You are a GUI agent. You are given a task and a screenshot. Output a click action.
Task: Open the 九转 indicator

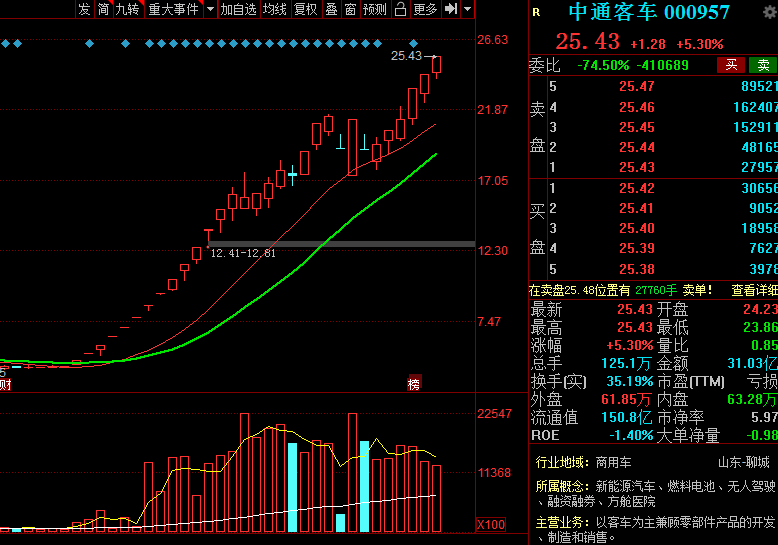[128, 9]
